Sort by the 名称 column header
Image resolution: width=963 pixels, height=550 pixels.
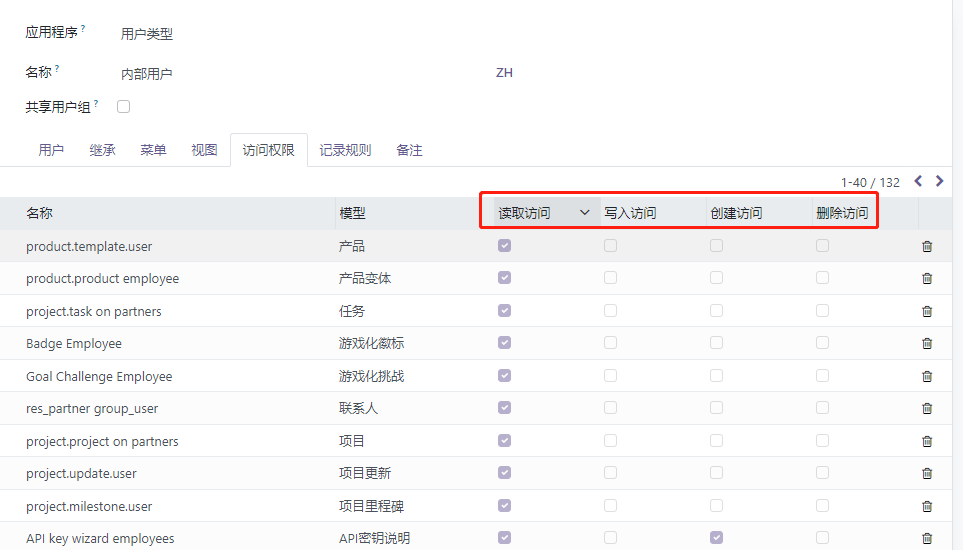[x=39, y=213]
